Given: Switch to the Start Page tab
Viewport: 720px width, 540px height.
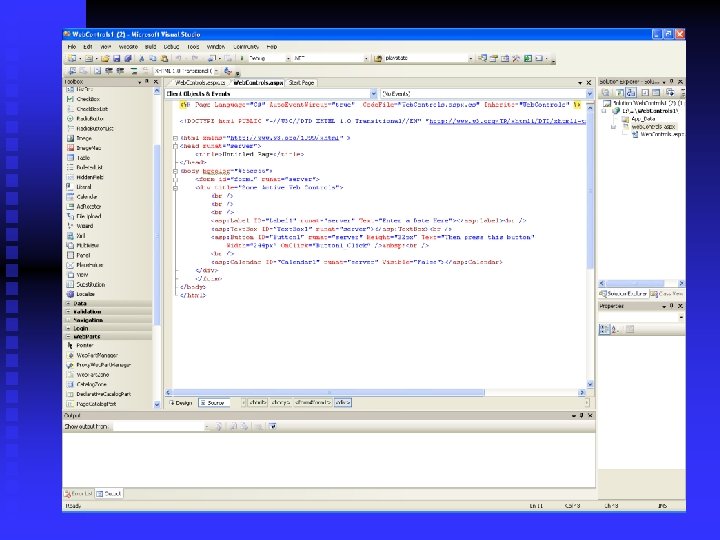Looking at the screenshot, I should coord(301,83).
